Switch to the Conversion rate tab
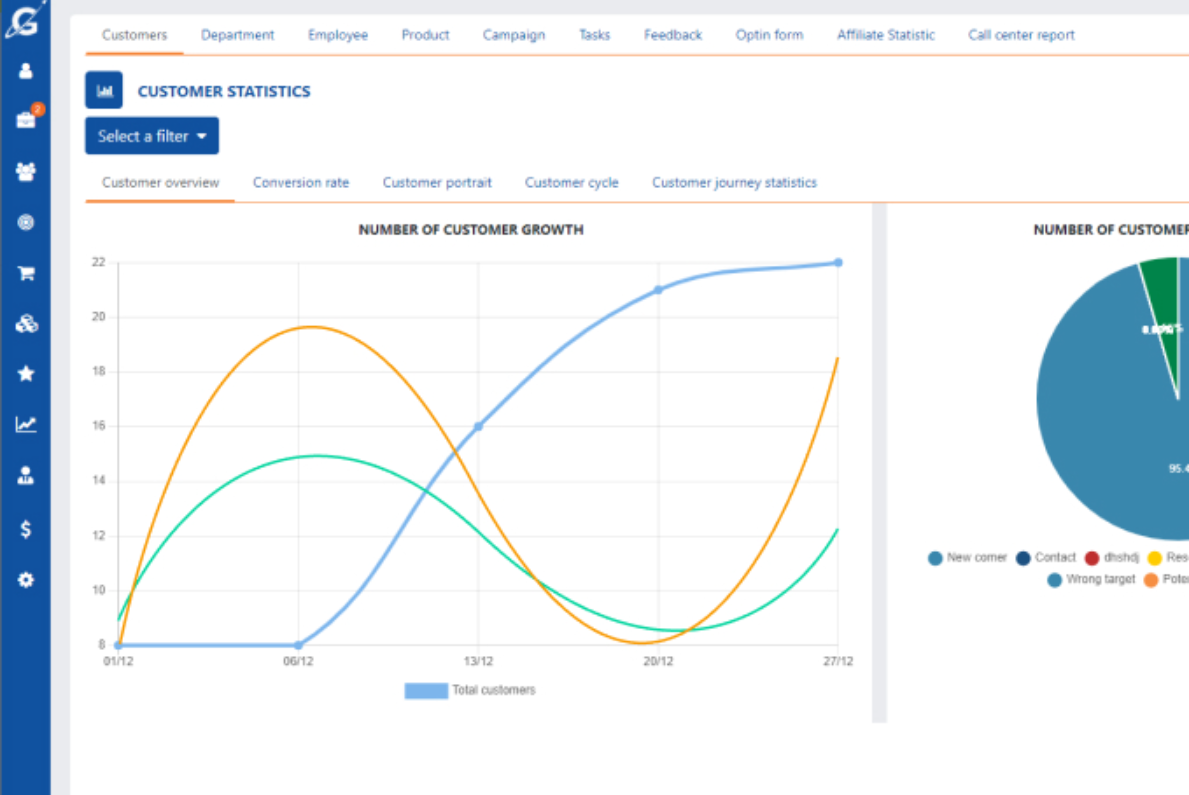The height and width of the screenshot is (795, 1189). pos(301,182)
